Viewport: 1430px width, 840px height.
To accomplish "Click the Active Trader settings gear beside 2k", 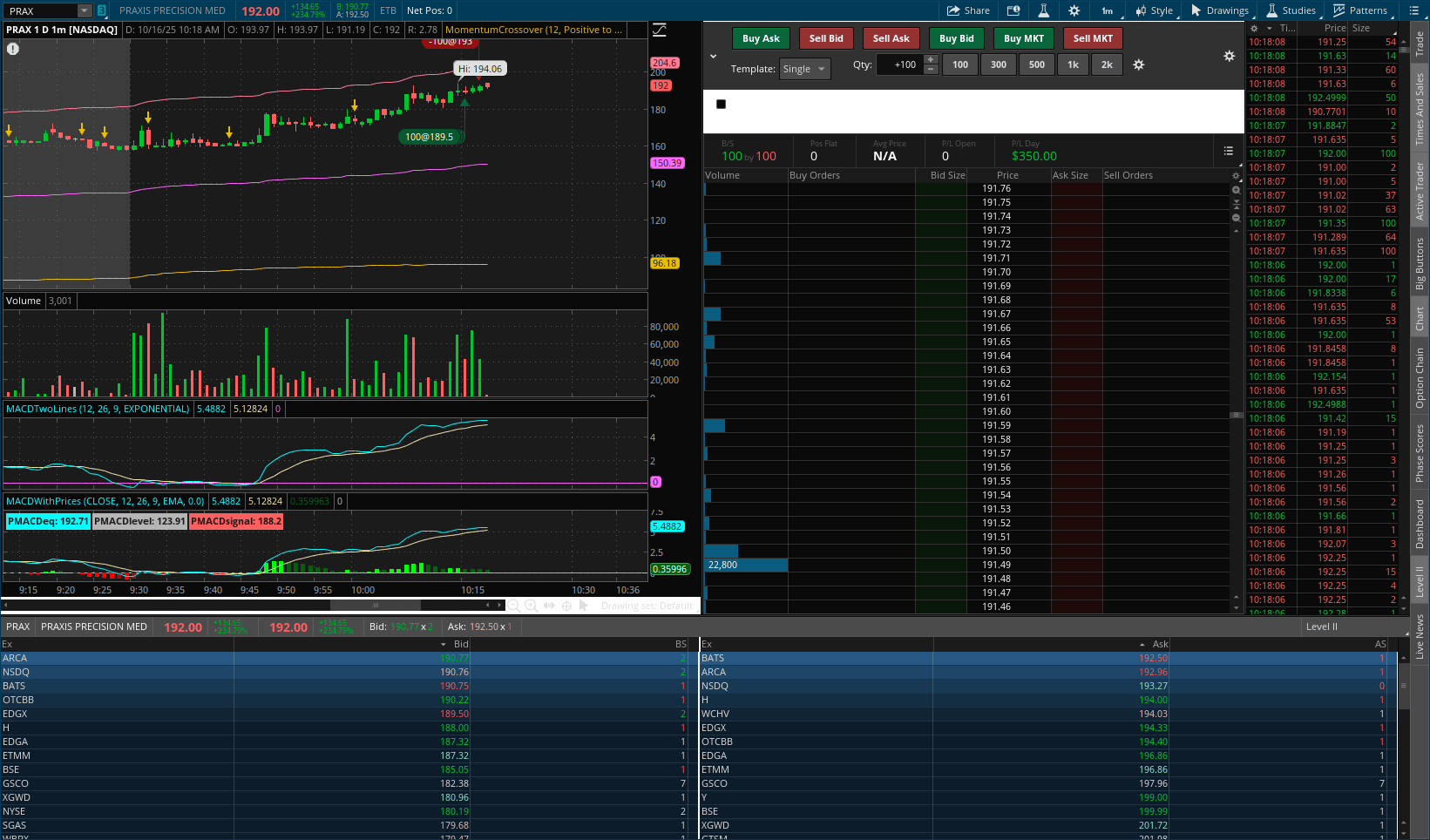I will [1138, 64].
